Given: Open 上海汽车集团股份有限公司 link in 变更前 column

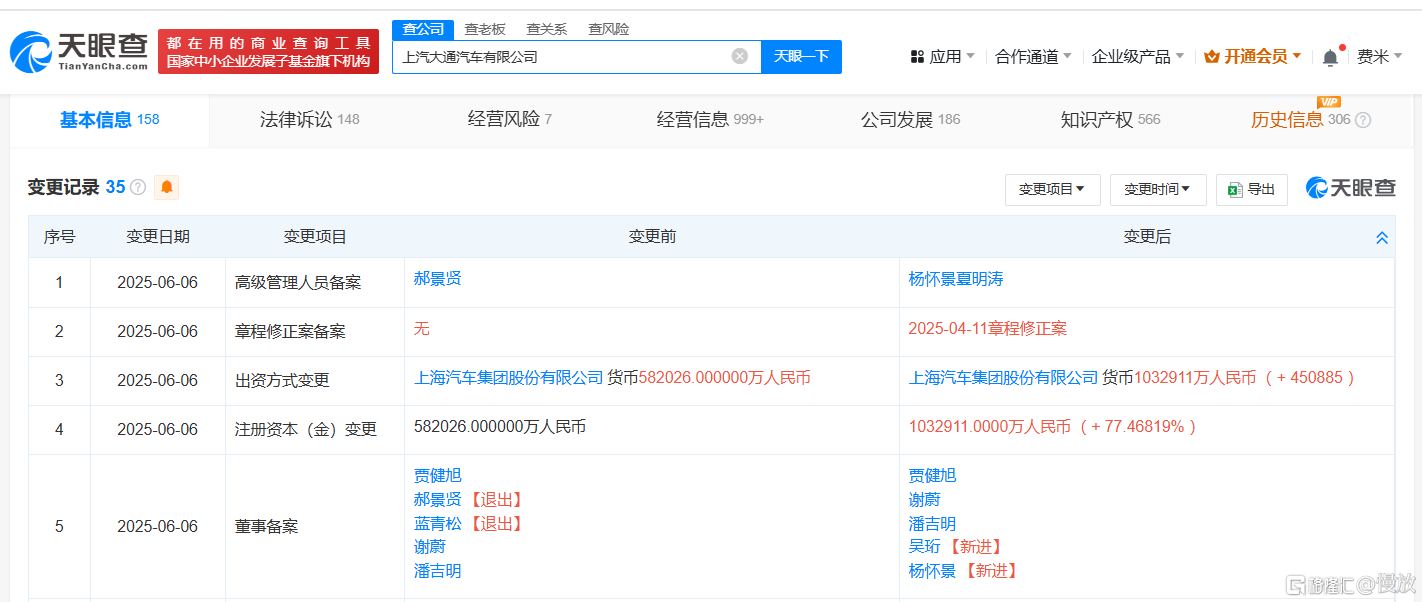Looking at the screenshot, I should pos(508,378).
